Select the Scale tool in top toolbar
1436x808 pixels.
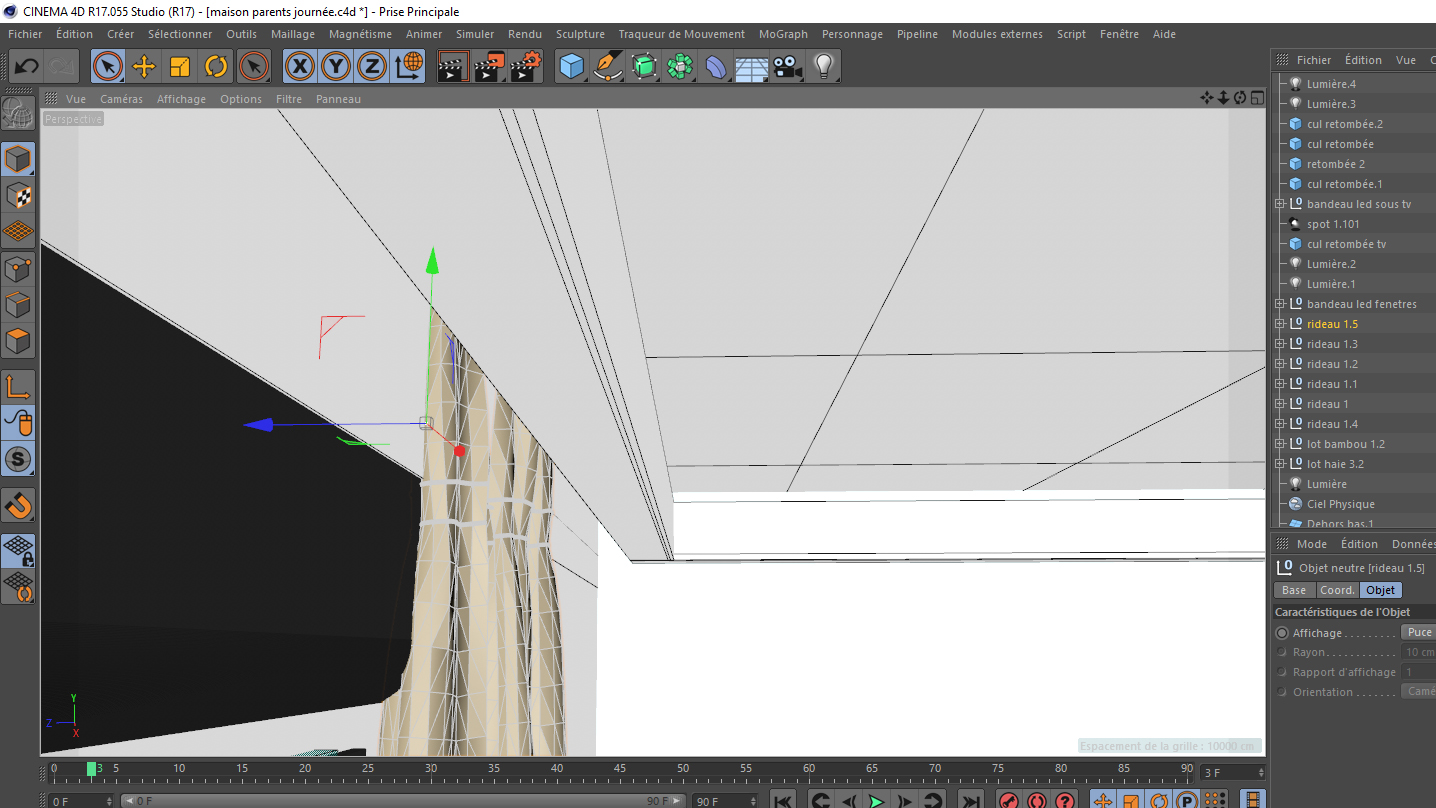(x=180, y=67)
